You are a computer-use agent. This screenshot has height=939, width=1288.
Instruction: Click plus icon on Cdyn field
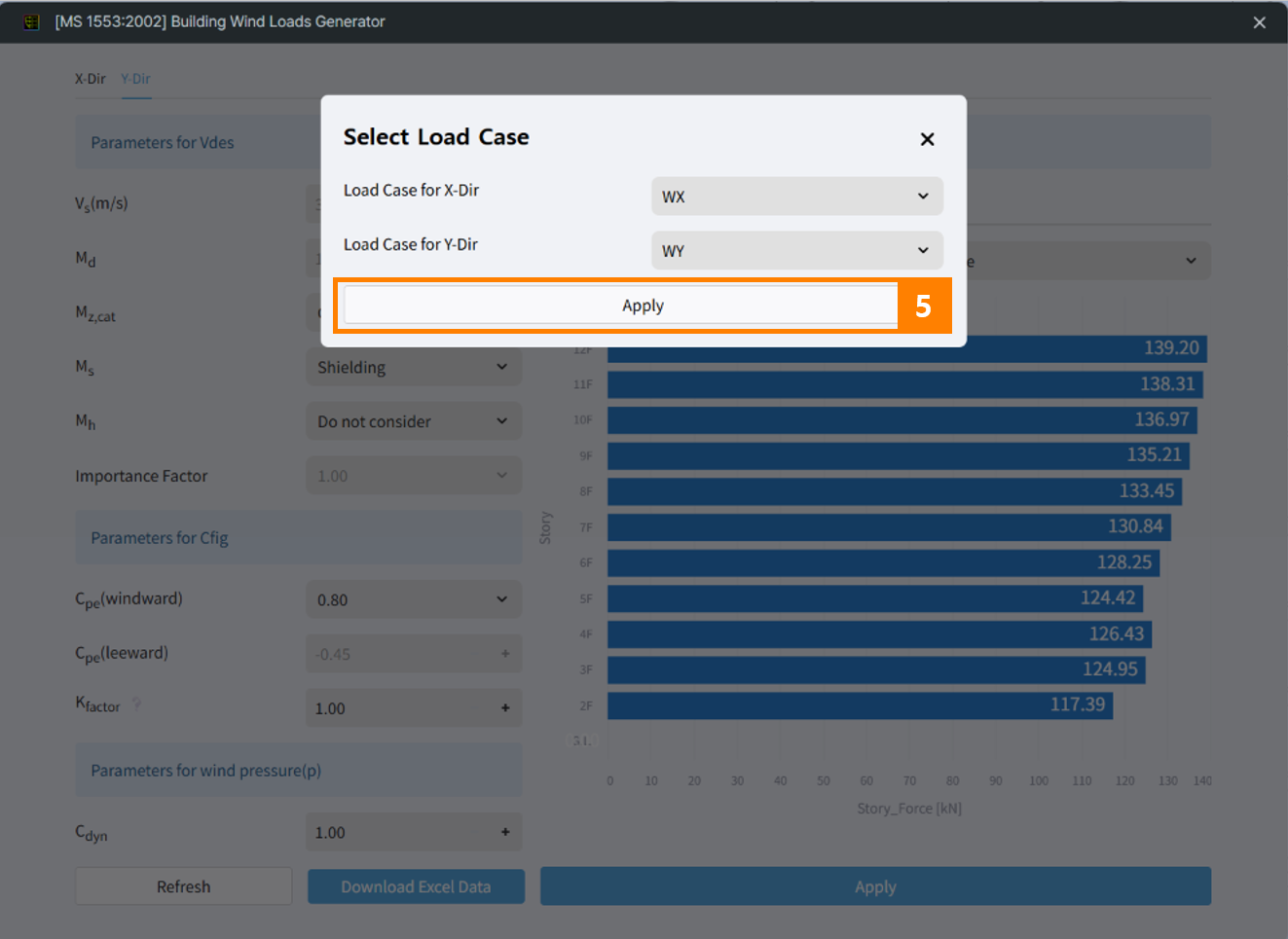pyautogui.click(x=505, y=832)
